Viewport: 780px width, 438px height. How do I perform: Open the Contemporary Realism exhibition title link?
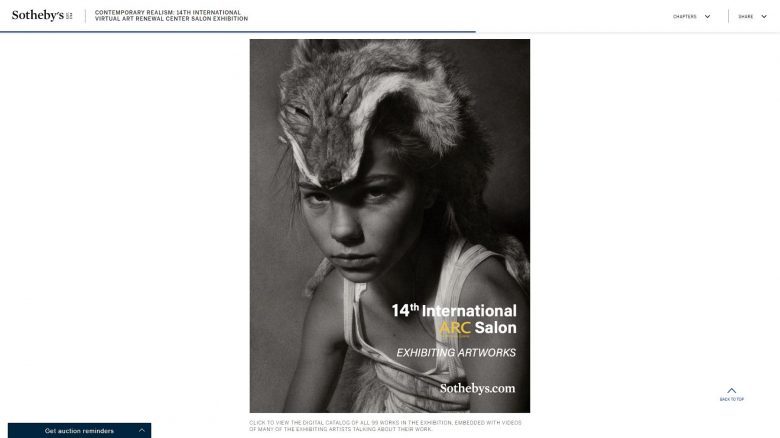[171, 15]
